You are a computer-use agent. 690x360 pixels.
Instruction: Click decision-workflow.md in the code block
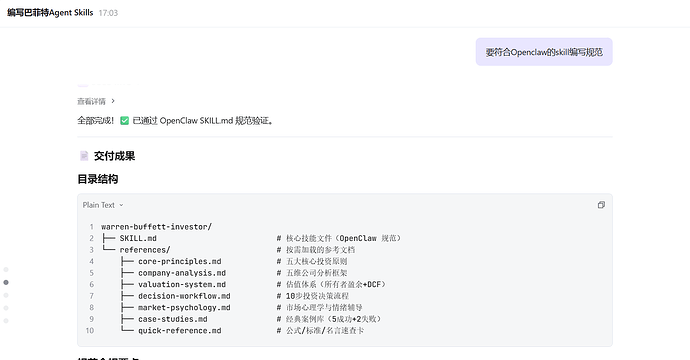coord(184,296)
